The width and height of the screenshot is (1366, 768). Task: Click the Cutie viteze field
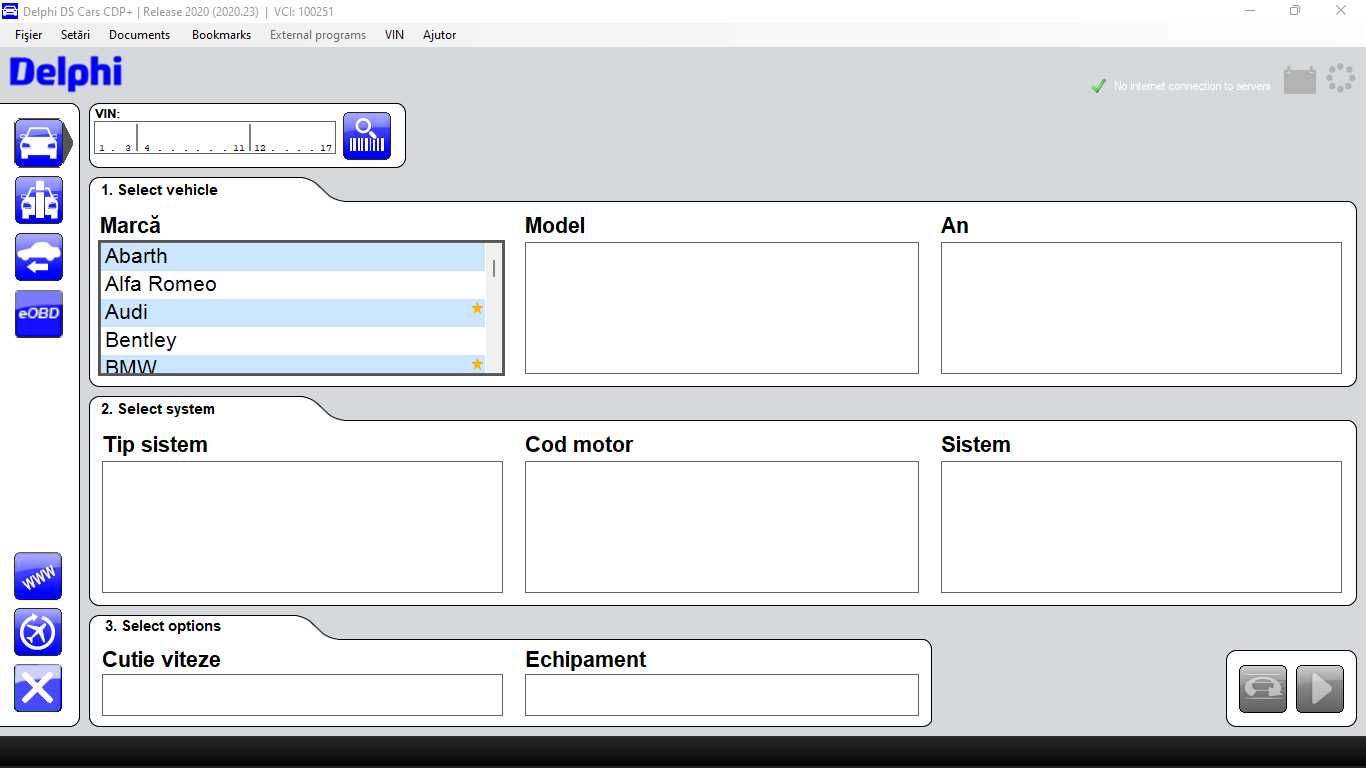(x=302, y=695)
